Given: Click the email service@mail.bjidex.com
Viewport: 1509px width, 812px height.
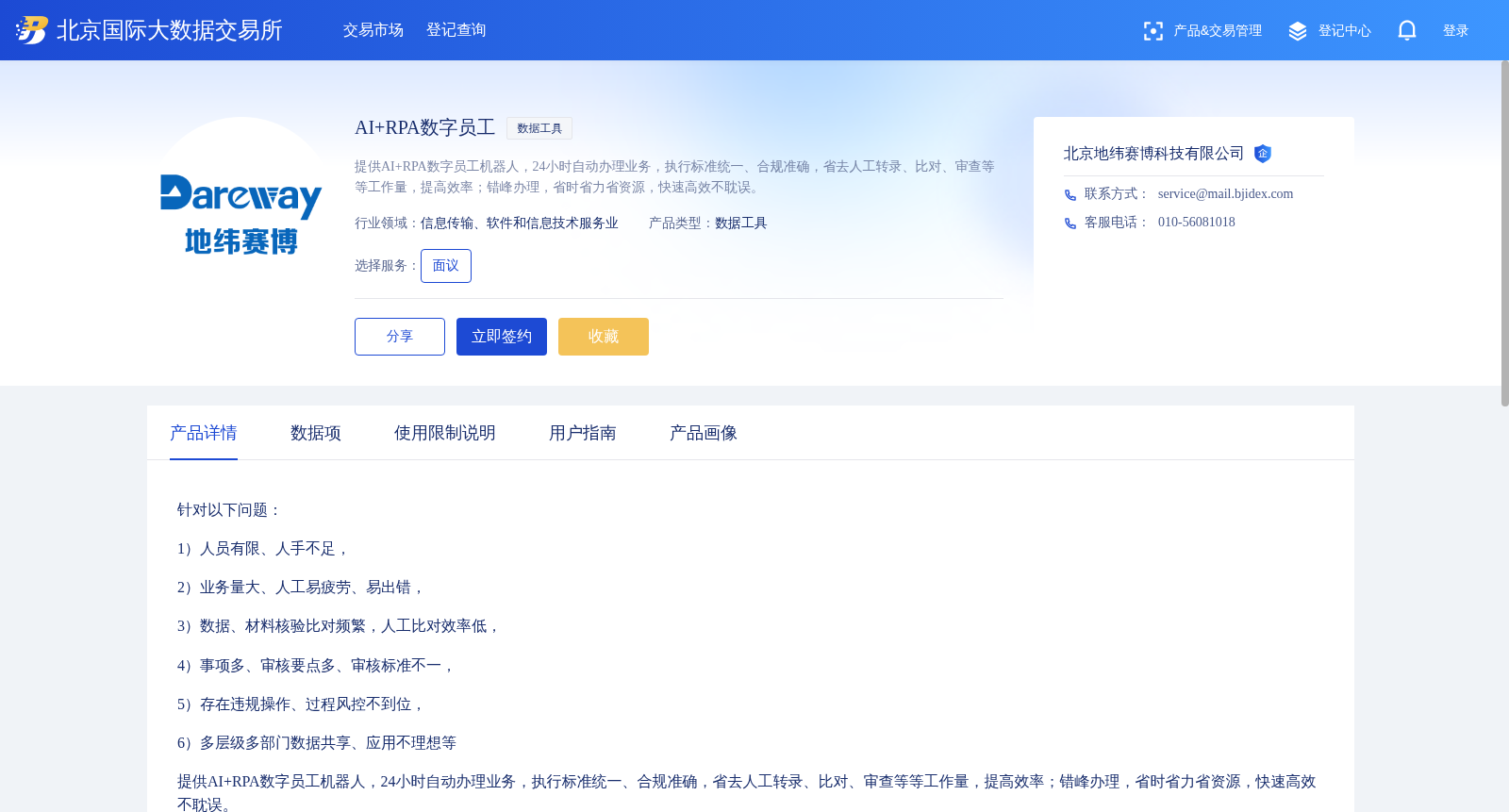Looking at the screenshot, I should [1225, 194].
